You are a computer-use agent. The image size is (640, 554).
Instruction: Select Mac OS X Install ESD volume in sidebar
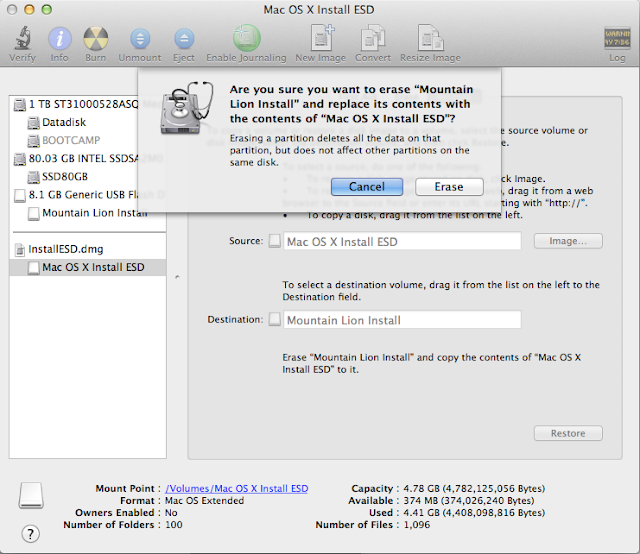pyautogui.click(x=87, y=267)
